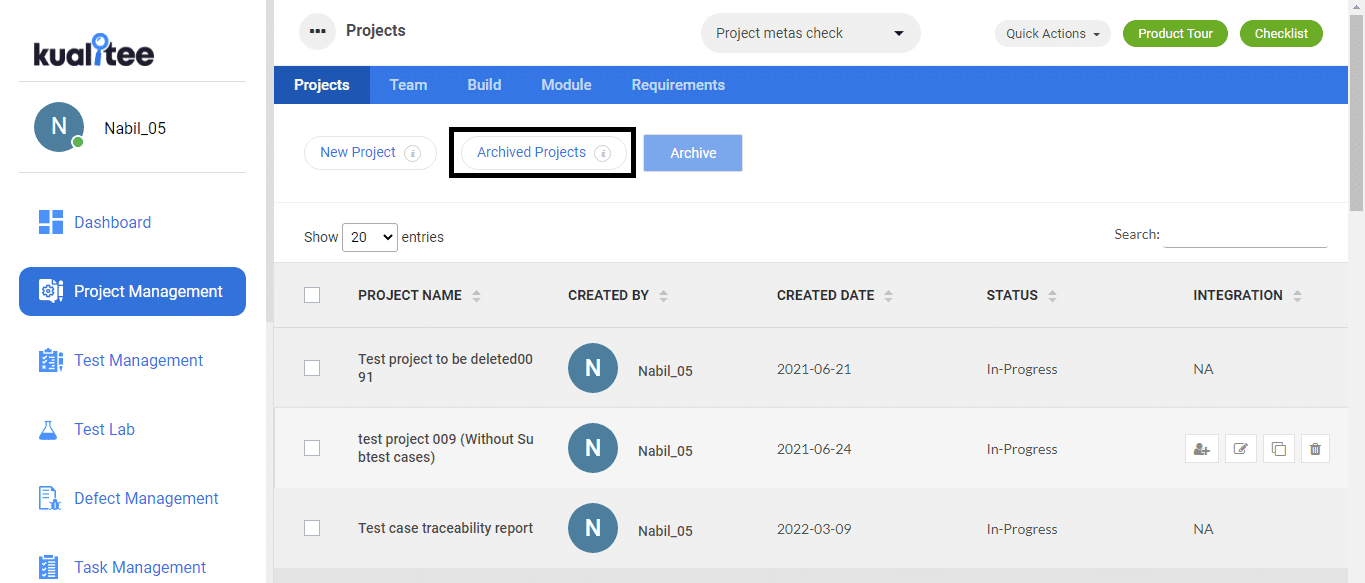Viewport: 1365px width, 583px height.
Task: Assign a user to test project 009
Action: pos(1201,448)
